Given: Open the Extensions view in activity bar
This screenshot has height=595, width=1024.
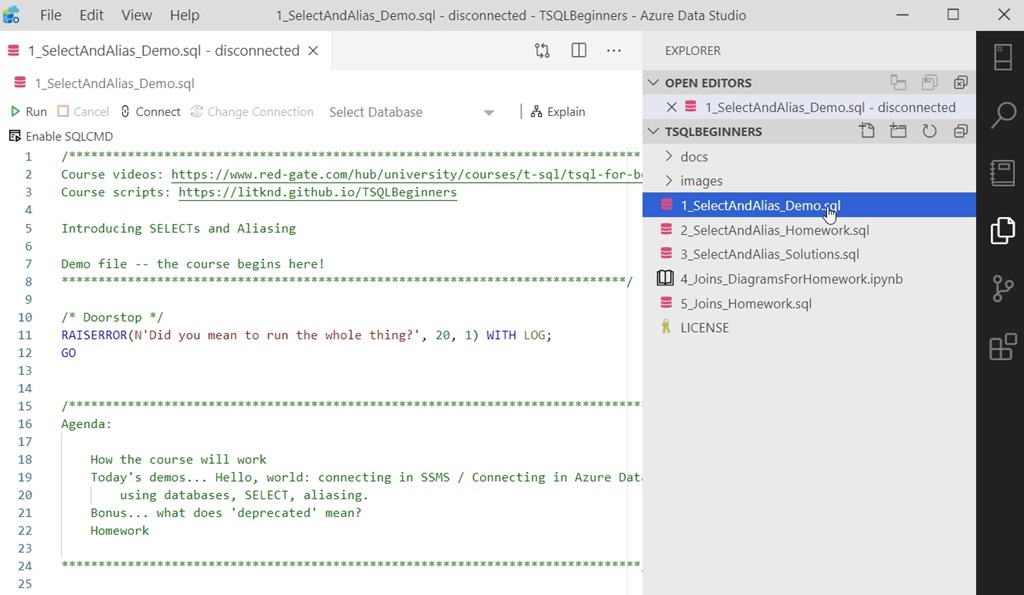Looking at the screenshot, I should click(x=1002, y=348).
